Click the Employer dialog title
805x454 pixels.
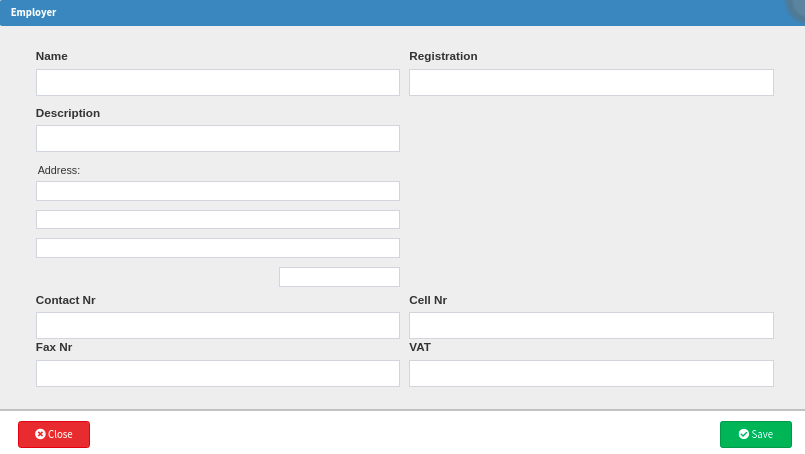pyautogui.click(x=33, y=12)
